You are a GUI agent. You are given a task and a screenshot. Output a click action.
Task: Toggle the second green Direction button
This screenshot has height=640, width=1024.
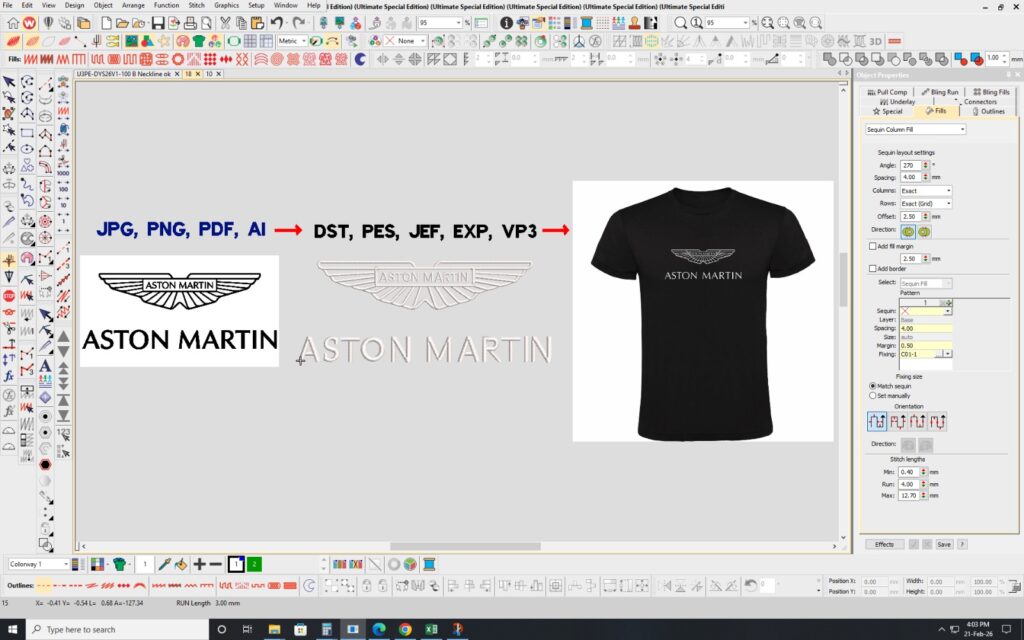click(924, 232)
